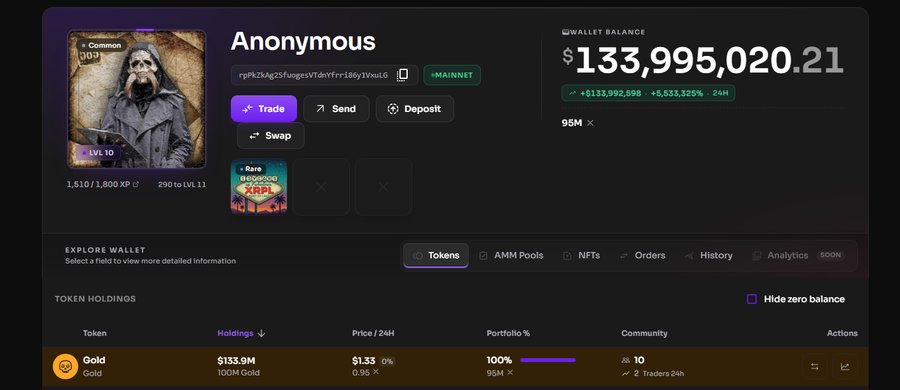Switch to the History tab
The height and width of the screenshot is (390, 900).
708,255
